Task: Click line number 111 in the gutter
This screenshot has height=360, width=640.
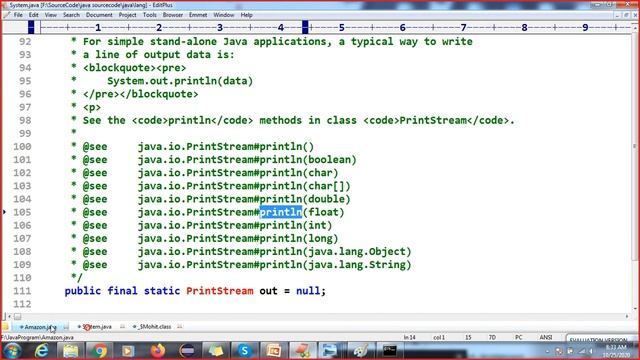Action: coord(22,291)
